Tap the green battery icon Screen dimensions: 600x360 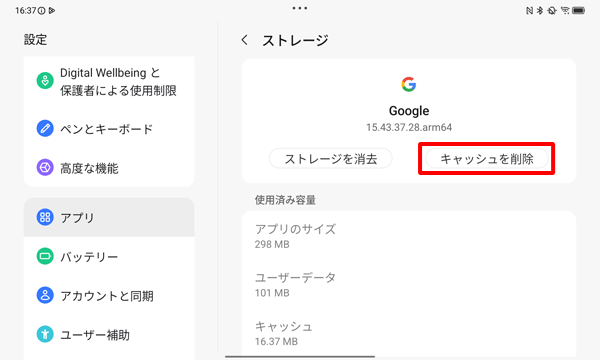pos(45,256)
